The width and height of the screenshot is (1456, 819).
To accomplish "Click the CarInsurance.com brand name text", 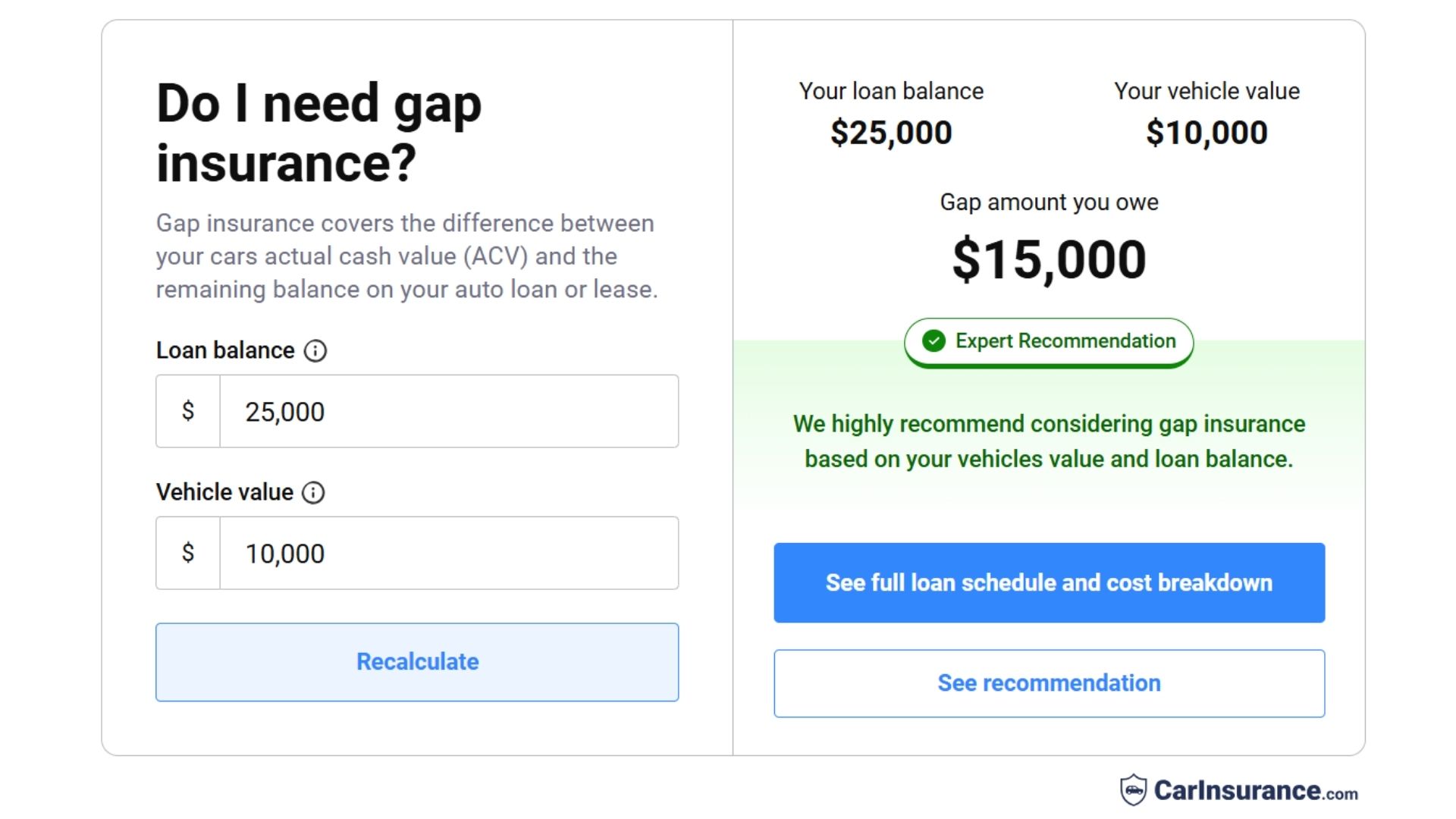I will (1256, 791).
